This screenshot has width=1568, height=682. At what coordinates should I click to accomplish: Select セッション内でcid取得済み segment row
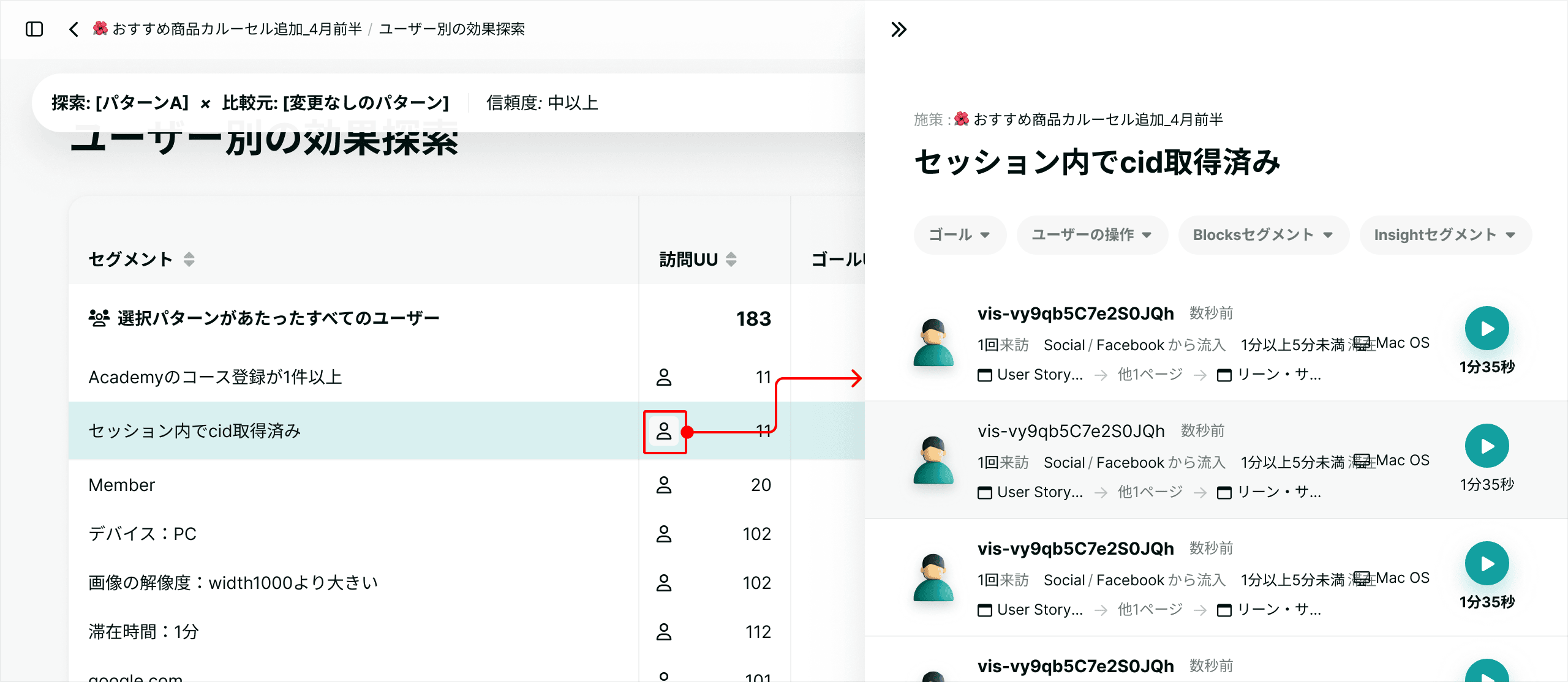[x=467, y=431]
